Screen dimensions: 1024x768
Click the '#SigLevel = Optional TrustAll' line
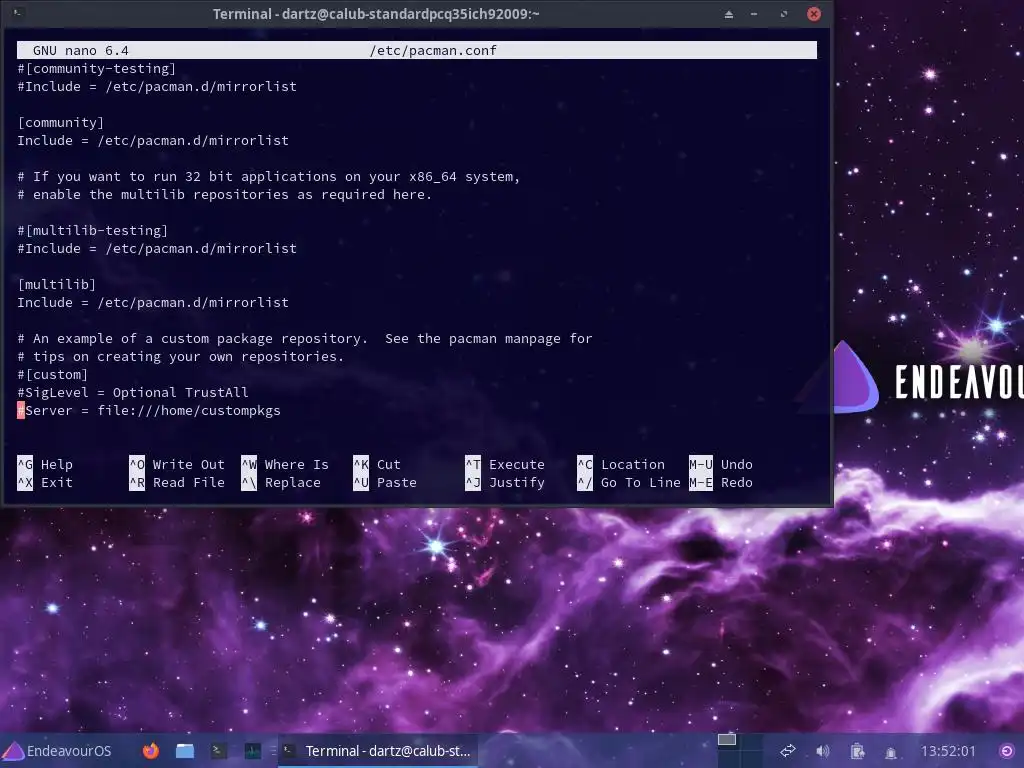click(x=133, y=392)
